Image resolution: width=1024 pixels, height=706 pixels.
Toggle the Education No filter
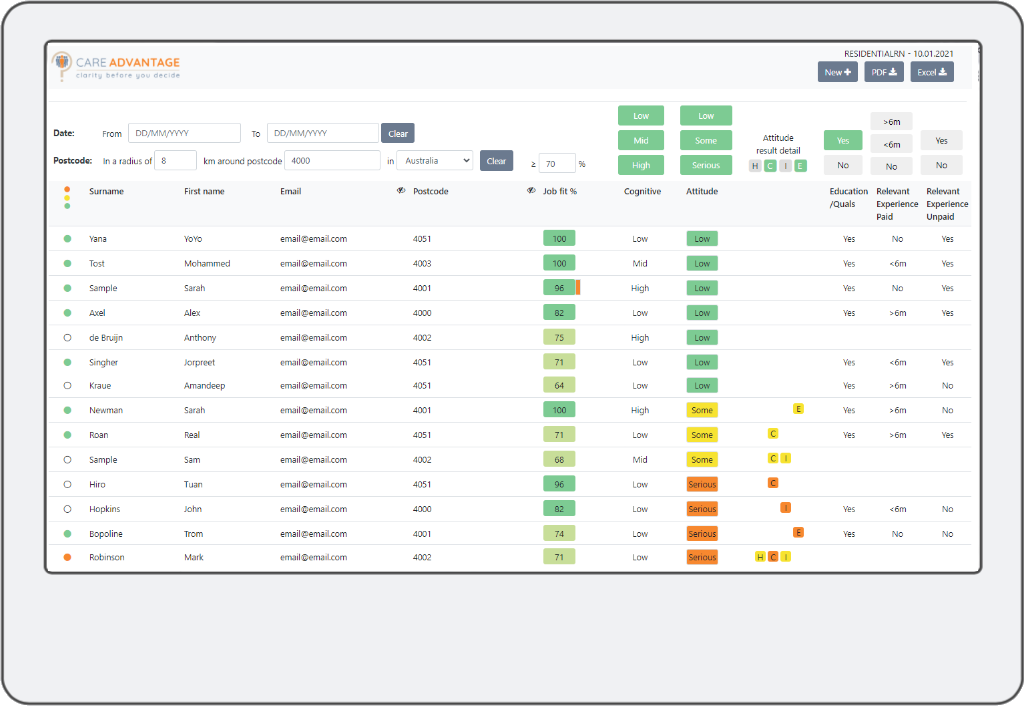coord(843,165)
